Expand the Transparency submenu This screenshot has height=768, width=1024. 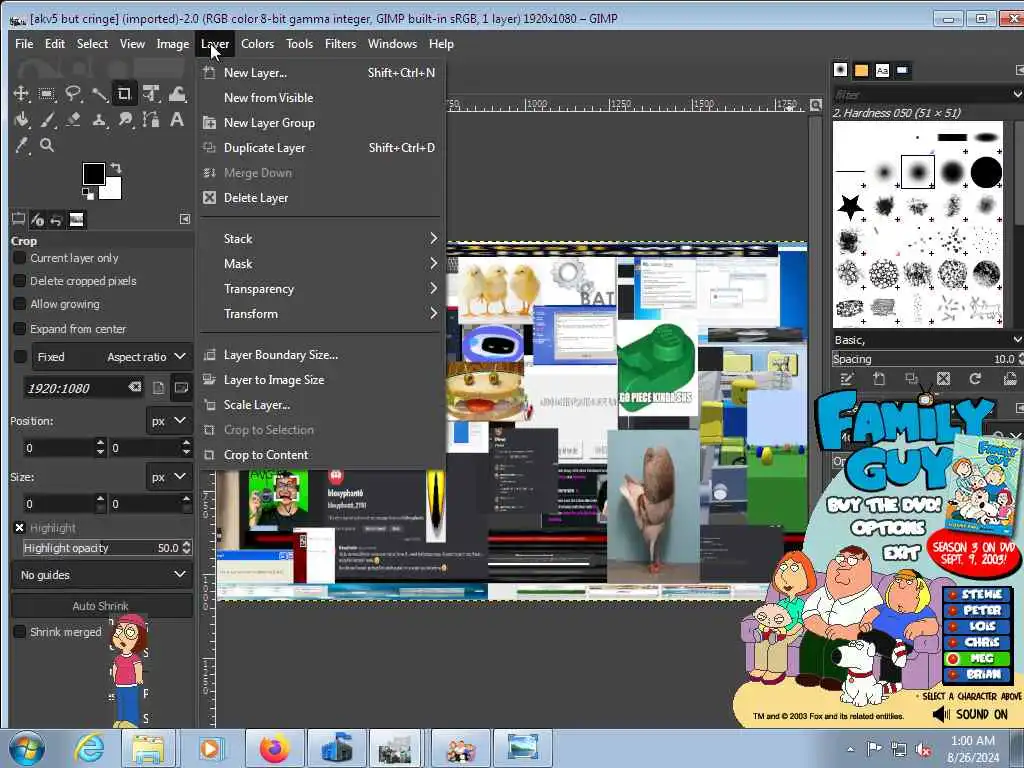click(321, 289)
